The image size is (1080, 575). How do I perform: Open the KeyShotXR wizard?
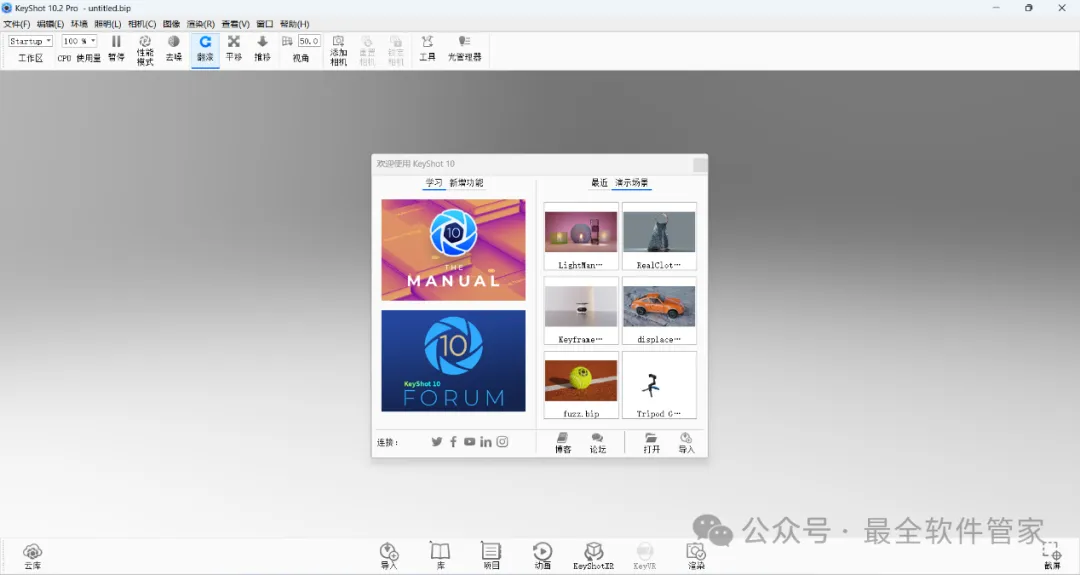593,556
